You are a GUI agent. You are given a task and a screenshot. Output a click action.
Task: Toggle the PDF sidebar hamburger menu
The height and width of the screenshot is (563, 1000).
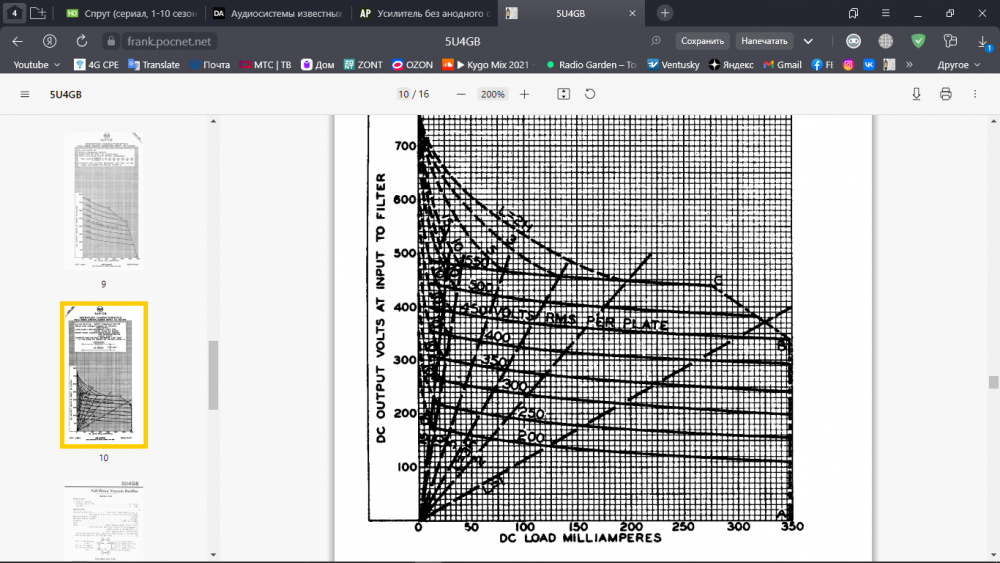[x=25, y=94]
